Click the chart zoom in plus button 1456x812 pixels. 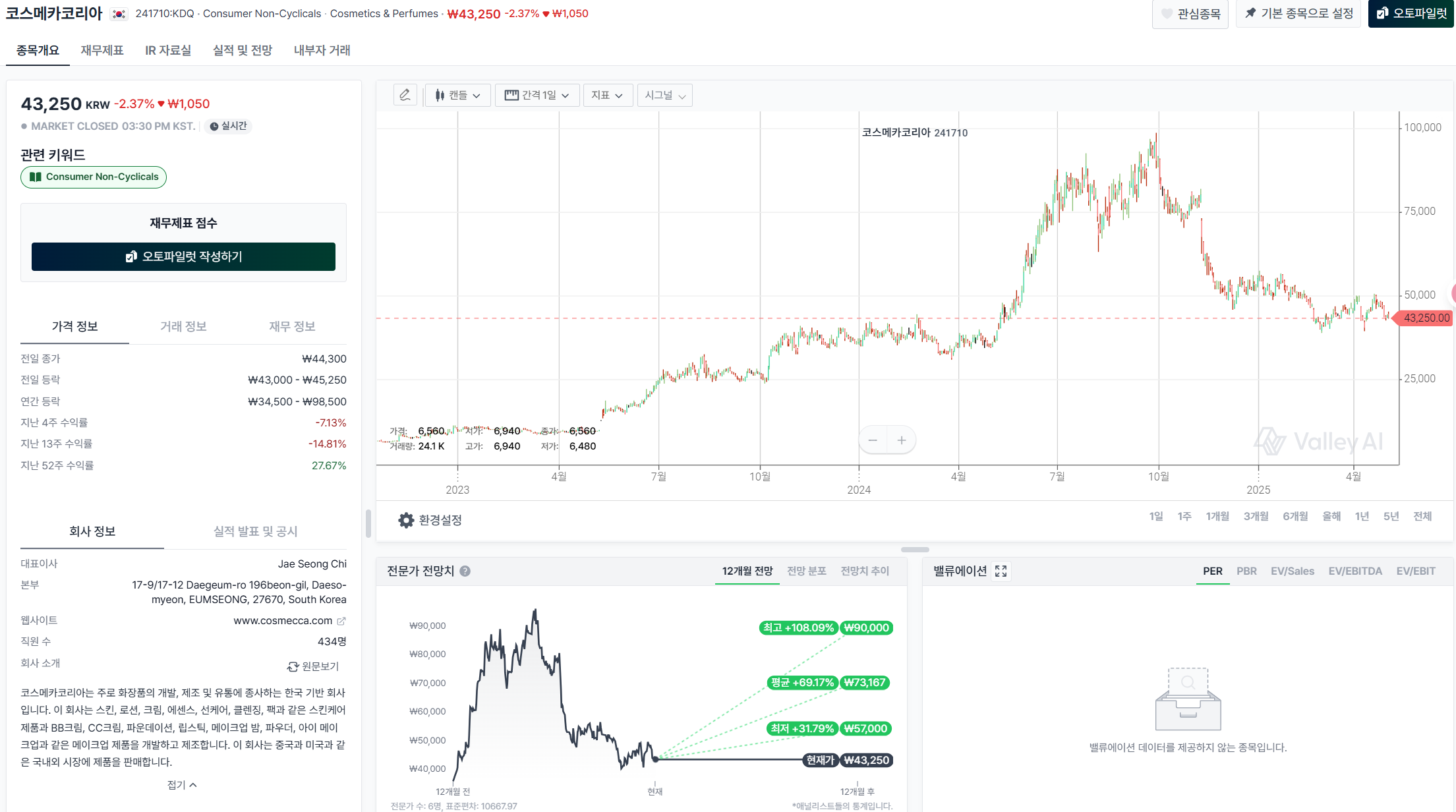(902, 440)
